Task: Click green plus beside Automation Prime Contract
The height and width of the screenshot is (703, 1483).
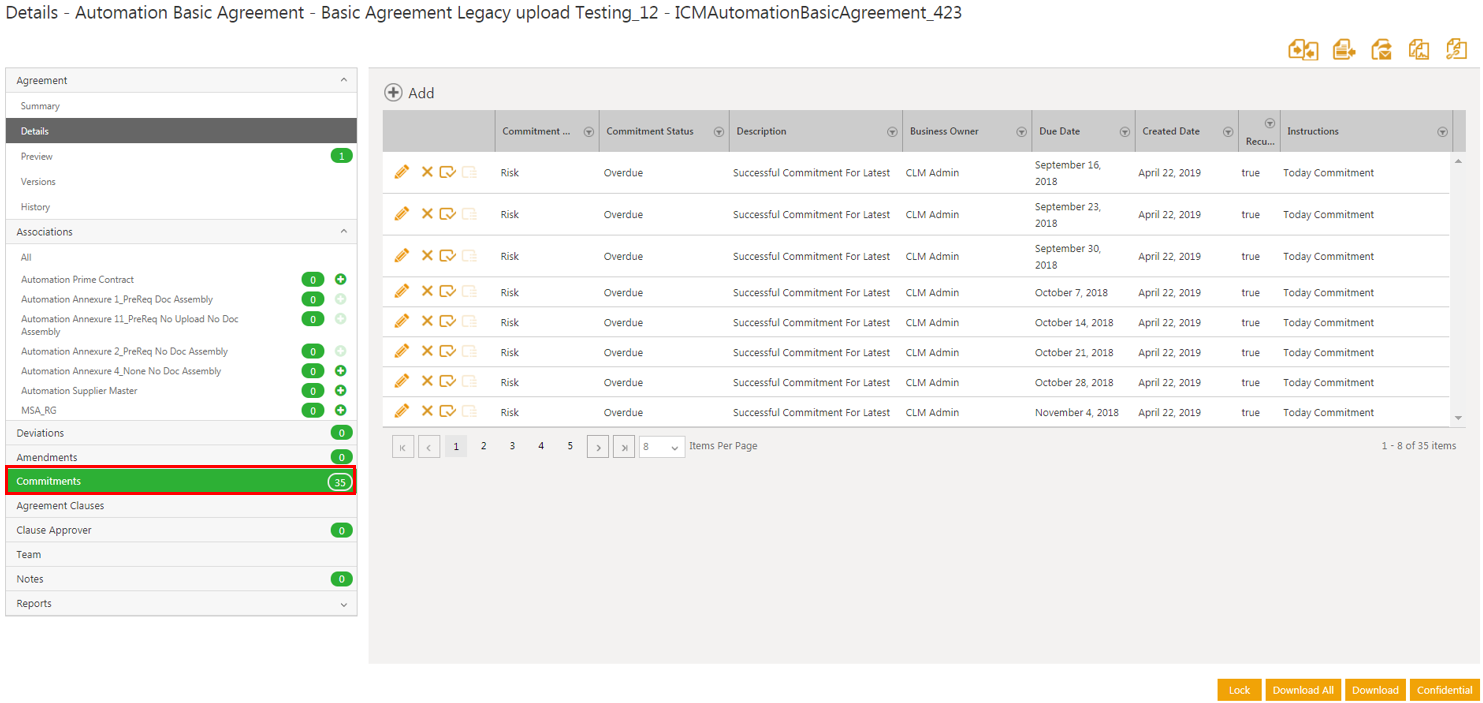Action: point(340,280)
